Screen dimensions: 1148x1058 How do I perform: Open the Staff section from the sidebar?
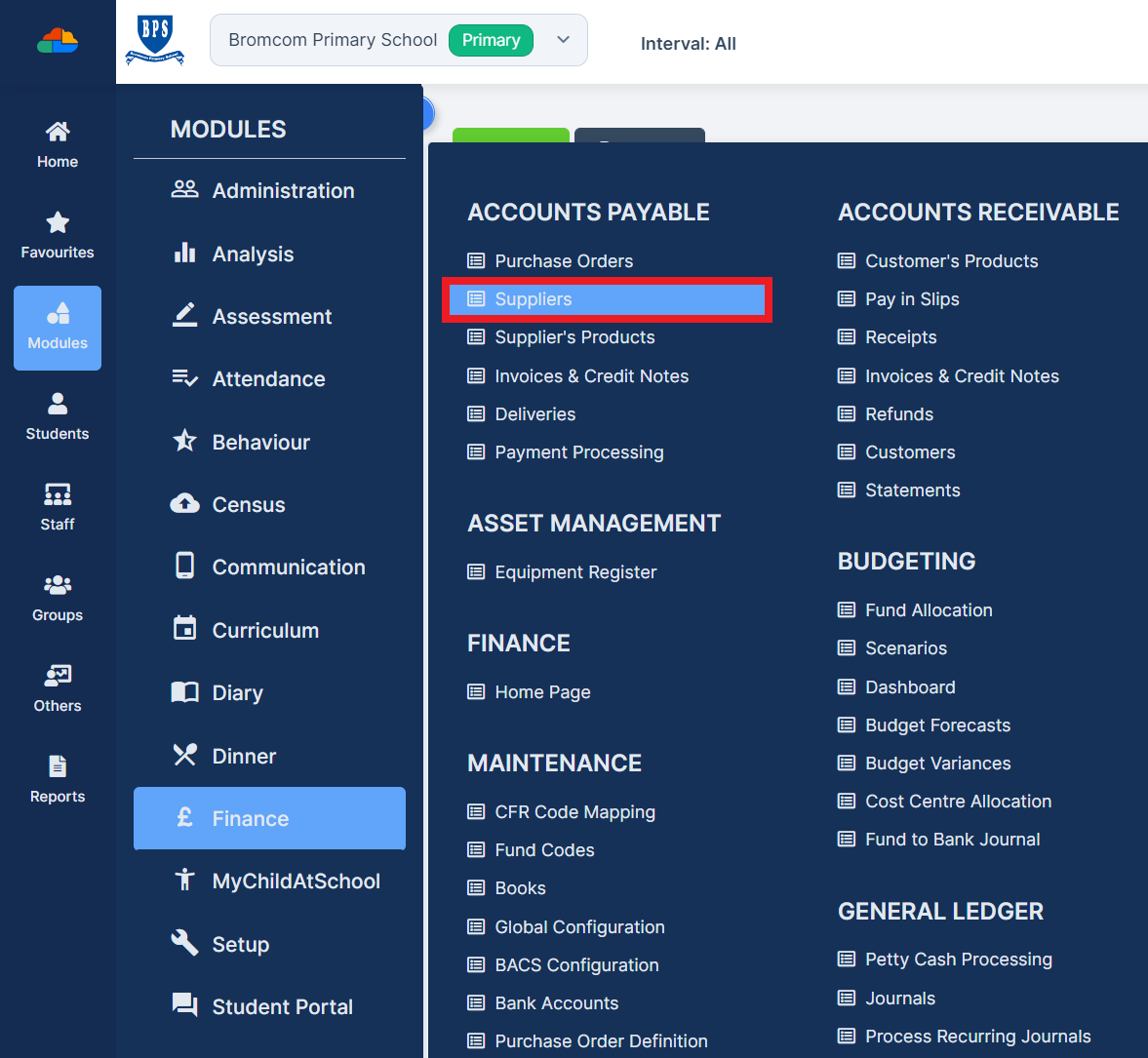pos(57,507)
